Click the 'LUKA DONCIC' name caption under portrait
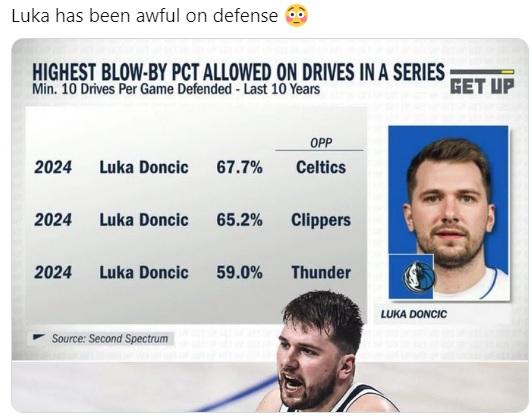Image resolution: width=532 pixels, height=418 pixels. [x=414, y=314]
